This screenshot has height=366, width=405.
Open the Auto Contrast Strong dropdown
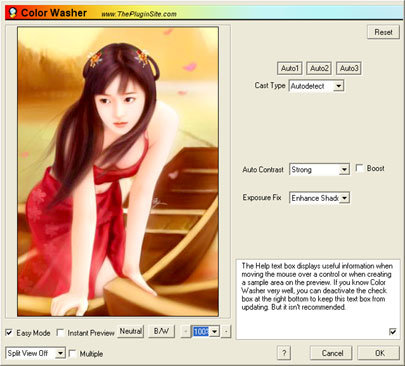[319, 169]
